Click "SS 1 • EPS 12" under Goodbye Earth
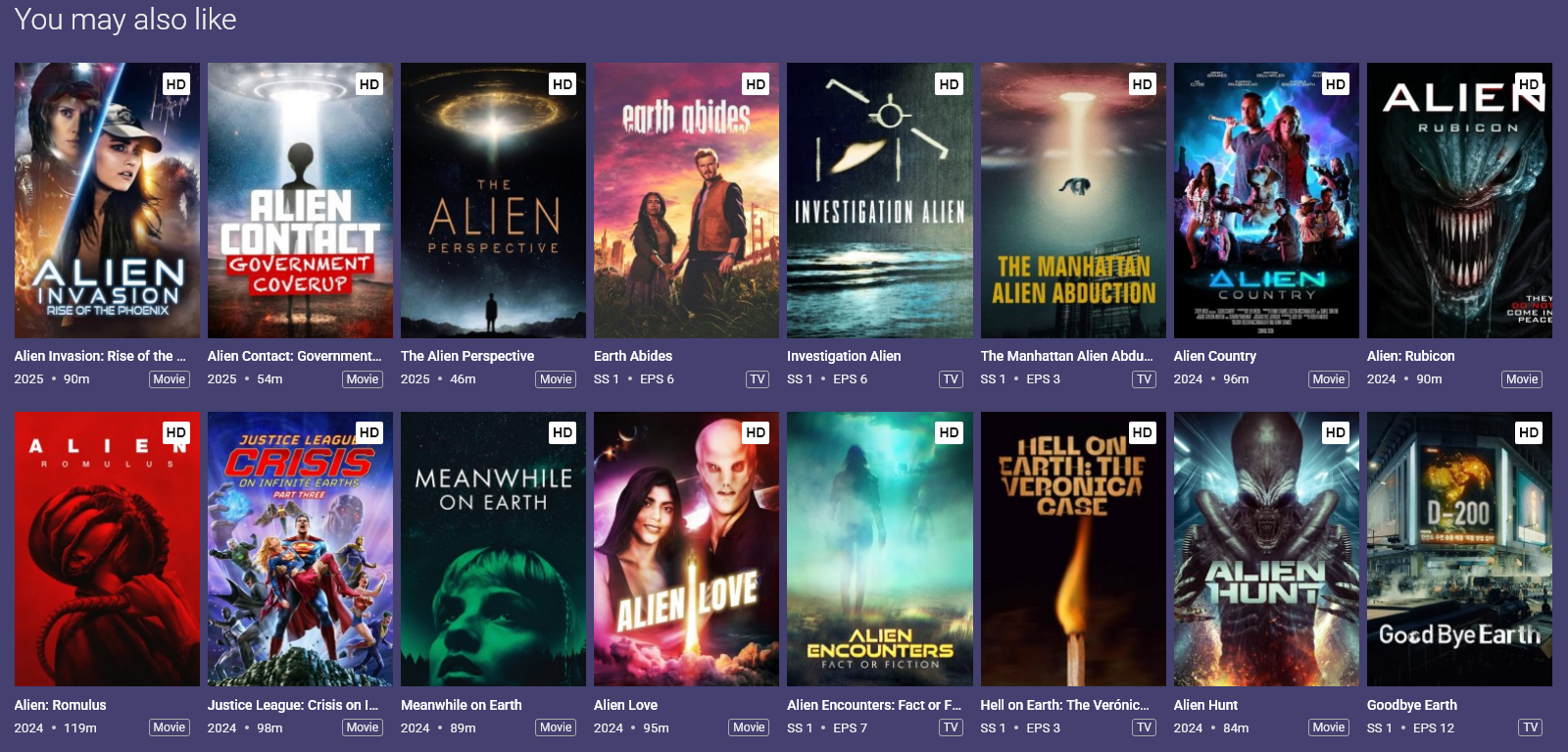This screenshot has height=752, width=1568. coord(1410,728)
